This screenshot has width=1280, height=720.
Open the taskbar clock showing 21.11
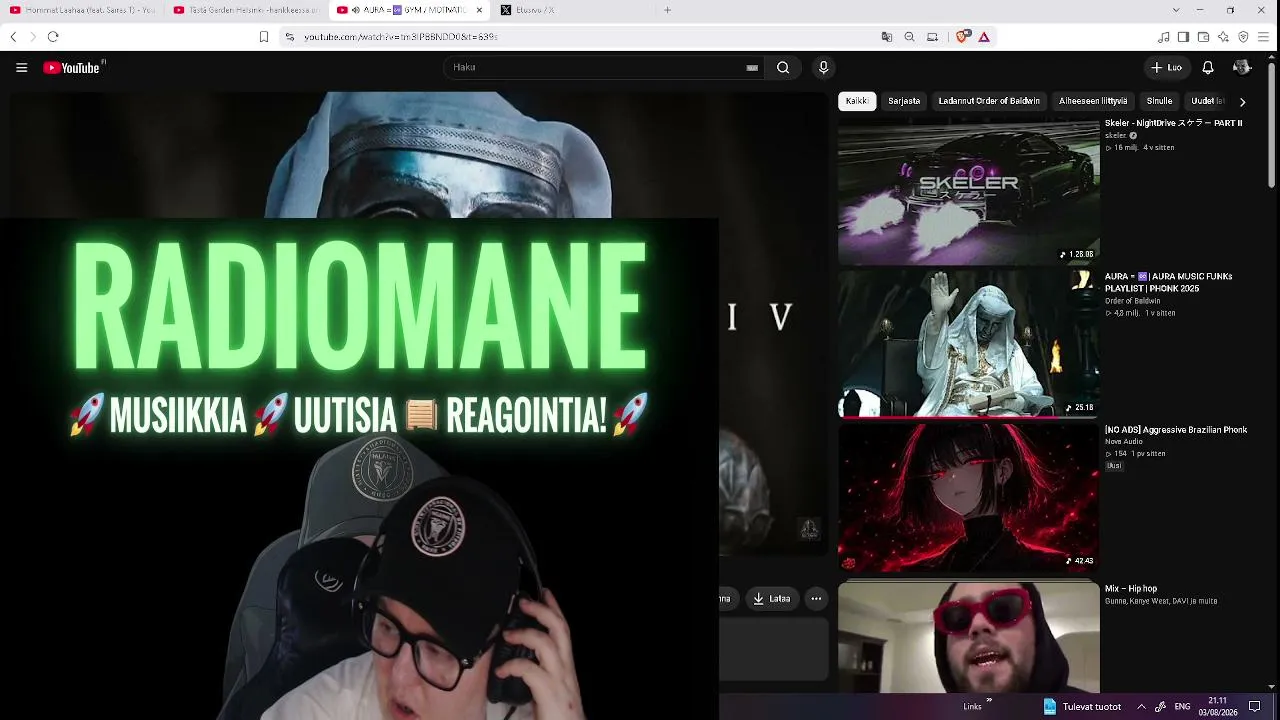point(1217,707)
